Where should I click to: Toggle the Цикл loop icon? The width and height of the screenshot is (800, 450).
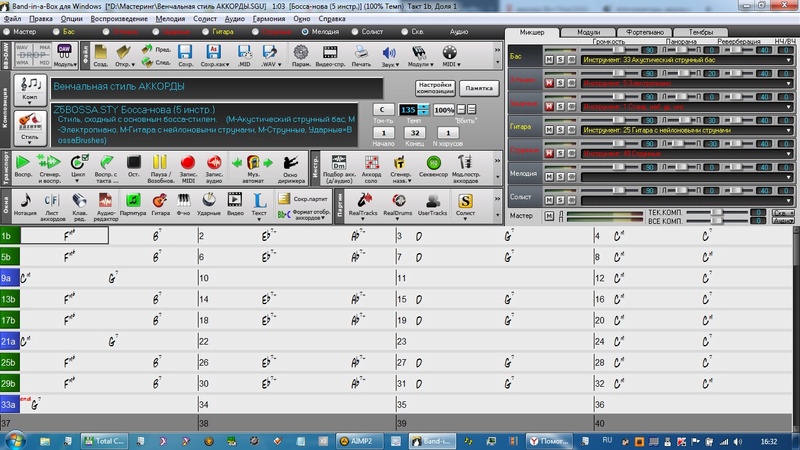[78, 163]
